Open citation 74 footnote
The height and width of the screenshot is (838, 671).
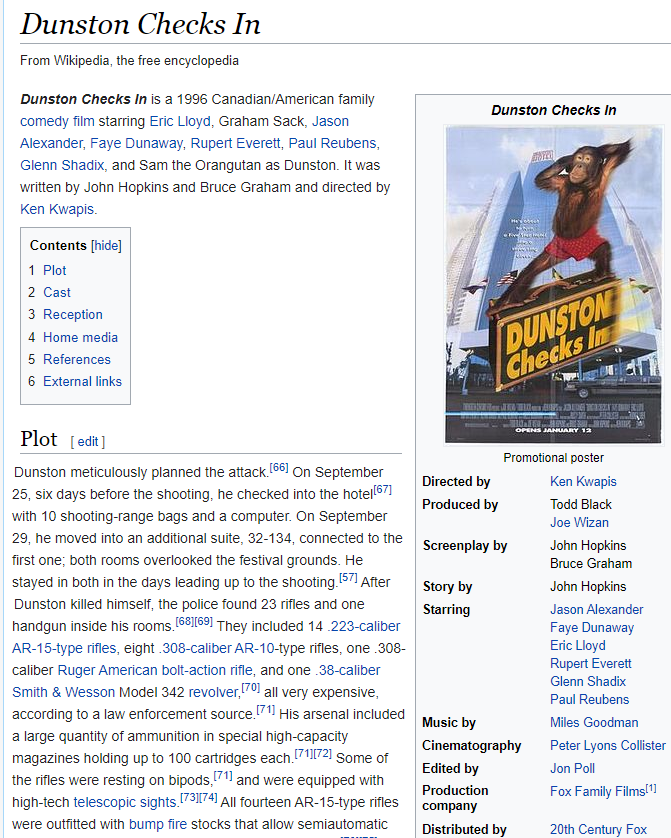pyautogui.click(x=208, y=797)
